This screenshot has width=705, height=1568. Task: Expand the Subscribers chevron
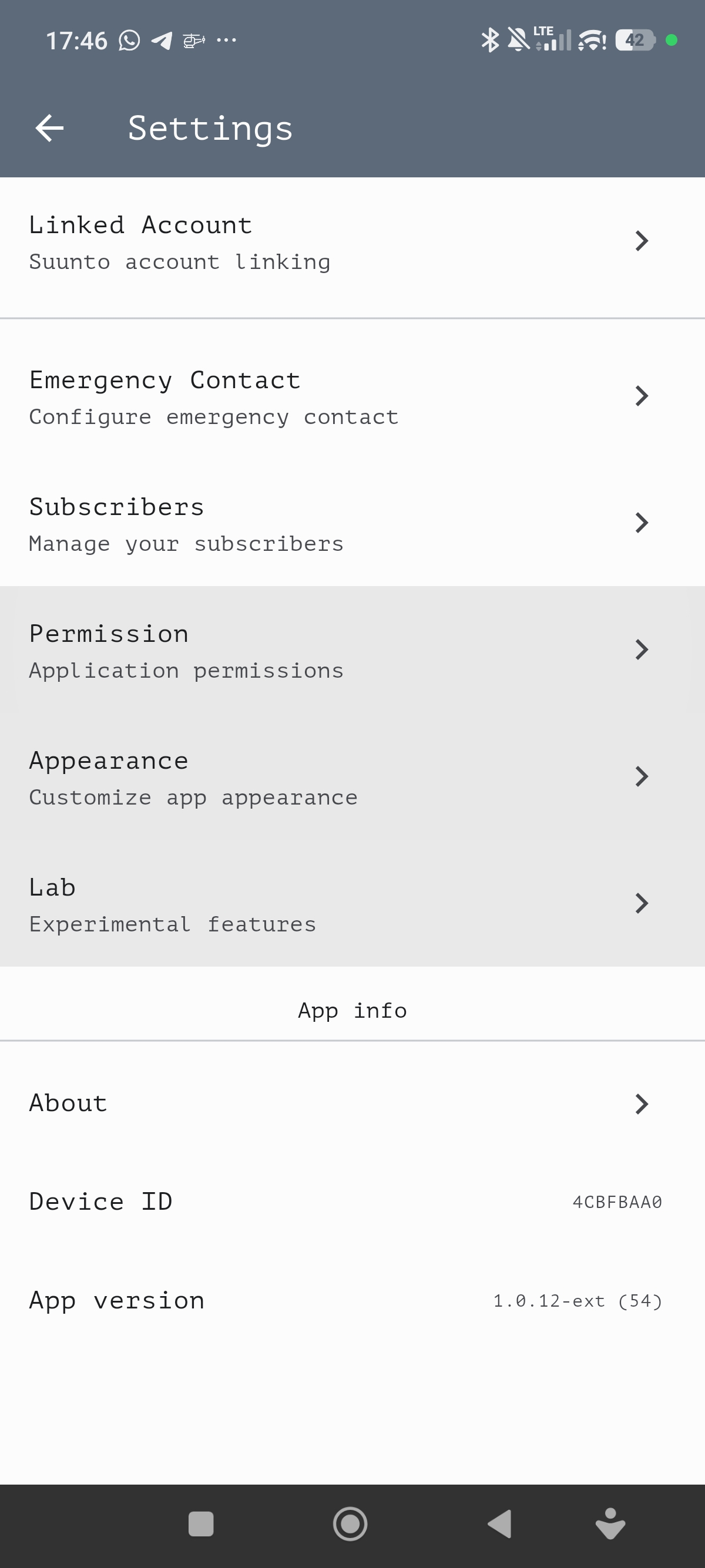(x=641, y=523)
